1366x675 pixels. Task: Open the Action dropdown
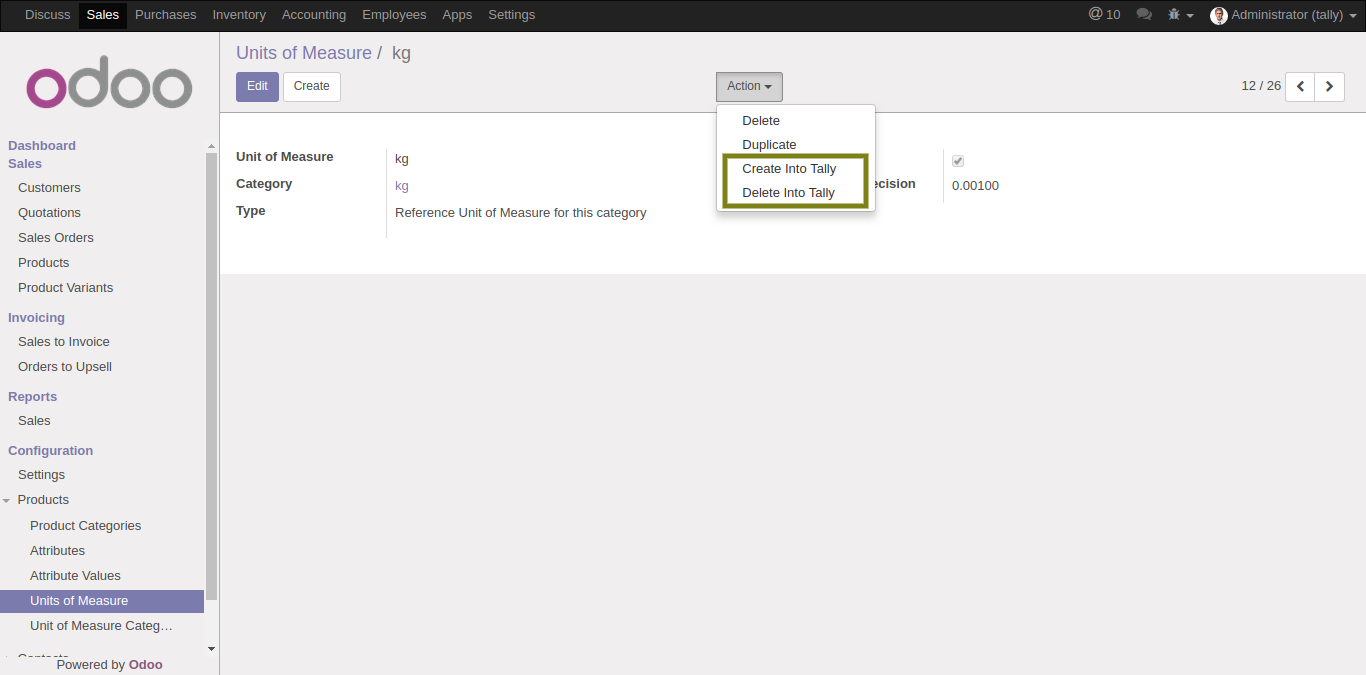pos(749,86)
